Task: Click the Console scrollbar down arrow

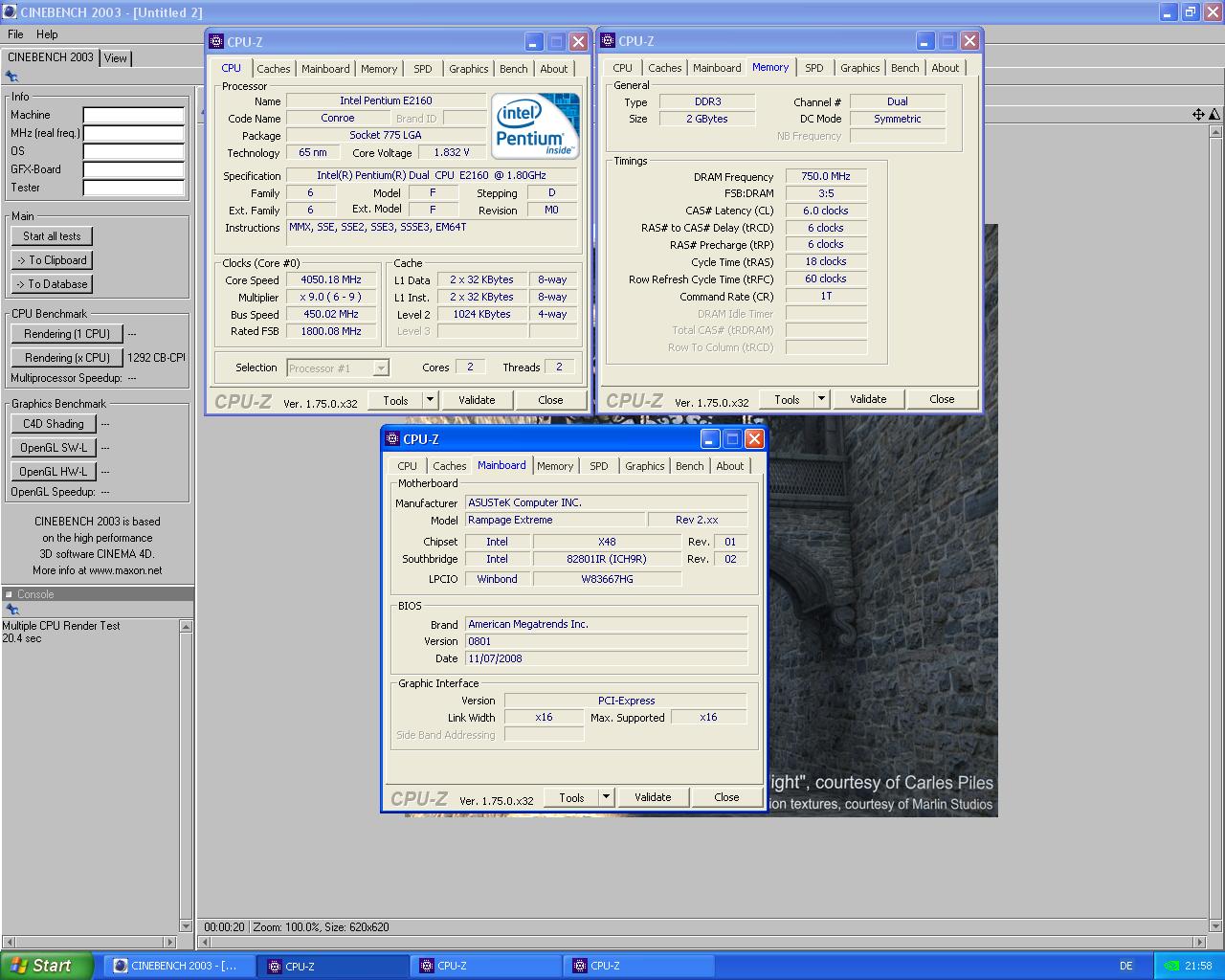Action: click(186, 927)
